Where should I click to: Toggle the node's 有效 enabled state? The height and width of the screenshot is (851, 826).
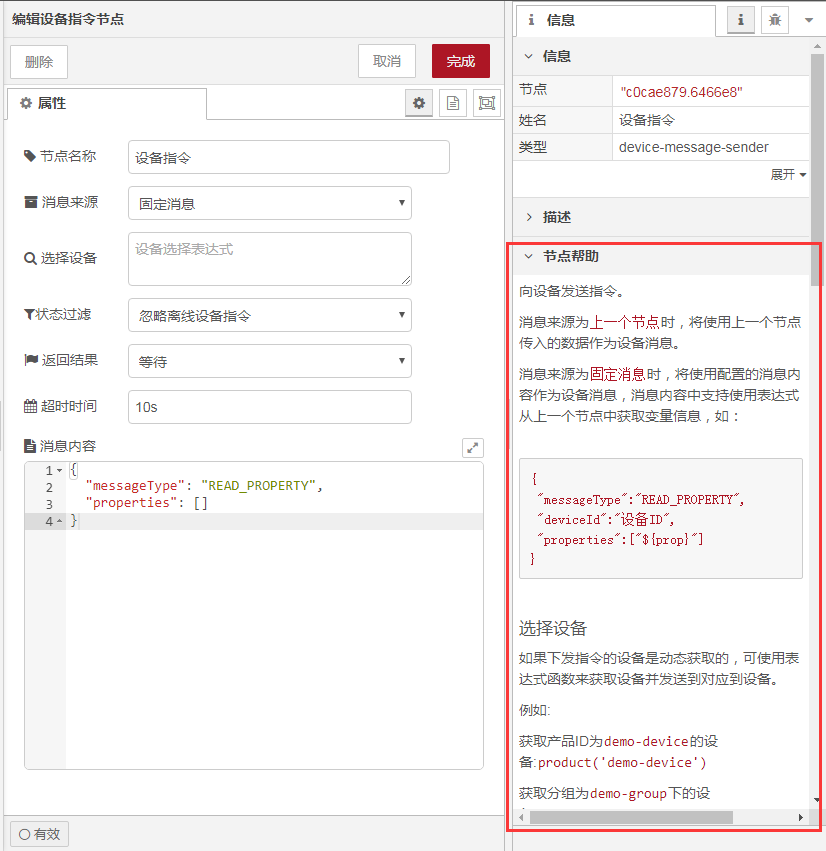coord(39,834)
